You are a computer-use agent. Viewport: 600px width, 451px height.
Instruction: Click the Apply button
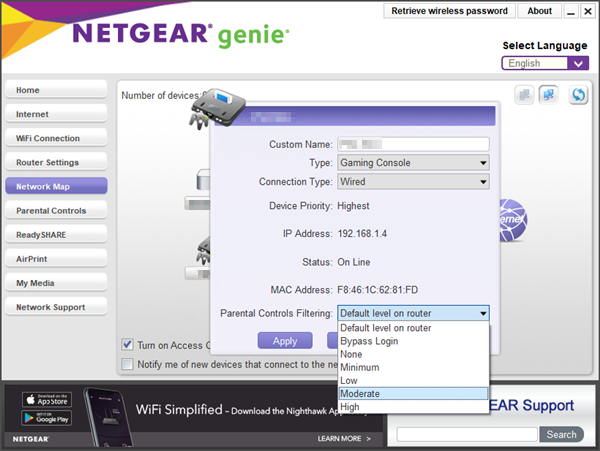tap(285, 340)
